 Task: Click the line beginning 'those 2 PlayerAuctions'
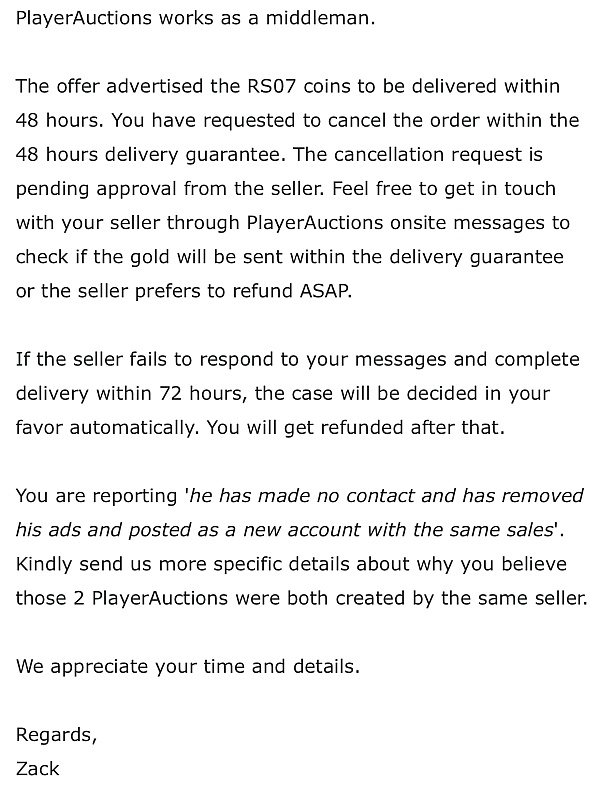pyautogui.click(x=301, y=598)
